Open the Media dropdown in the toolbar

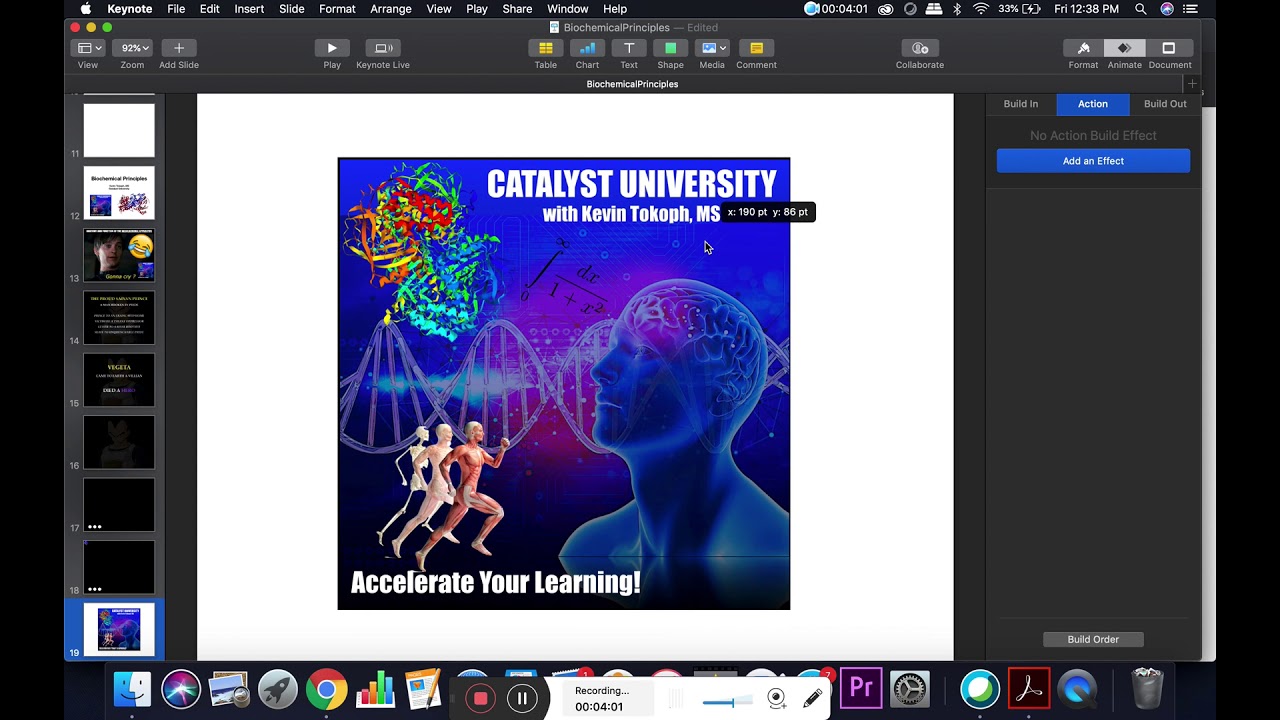pyautogui.click(x=712, y=48)
